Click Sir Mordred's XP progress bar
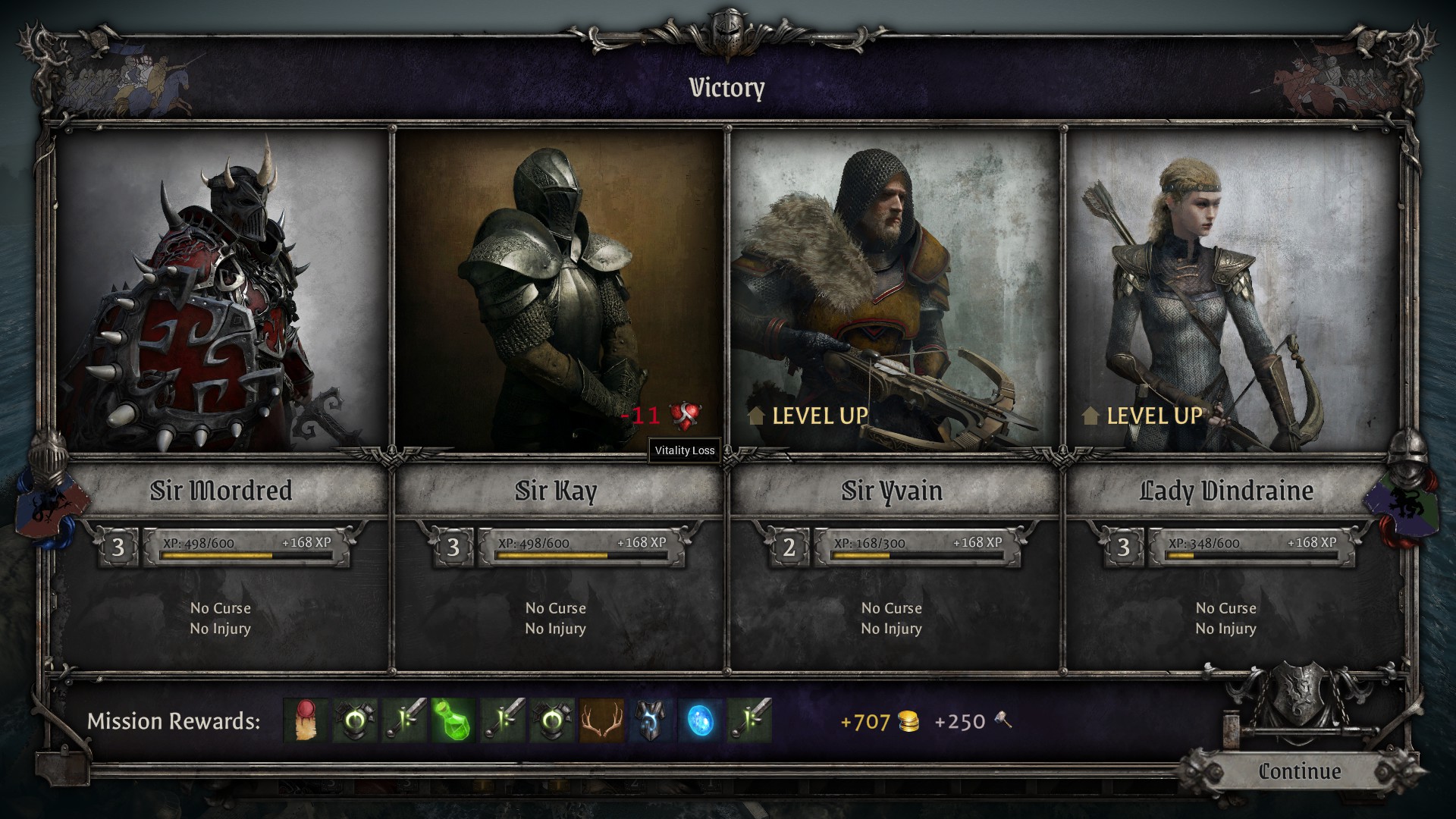The width and height of the screenshot is (1456, 819). pyautogui.click(x=246, y=556)
